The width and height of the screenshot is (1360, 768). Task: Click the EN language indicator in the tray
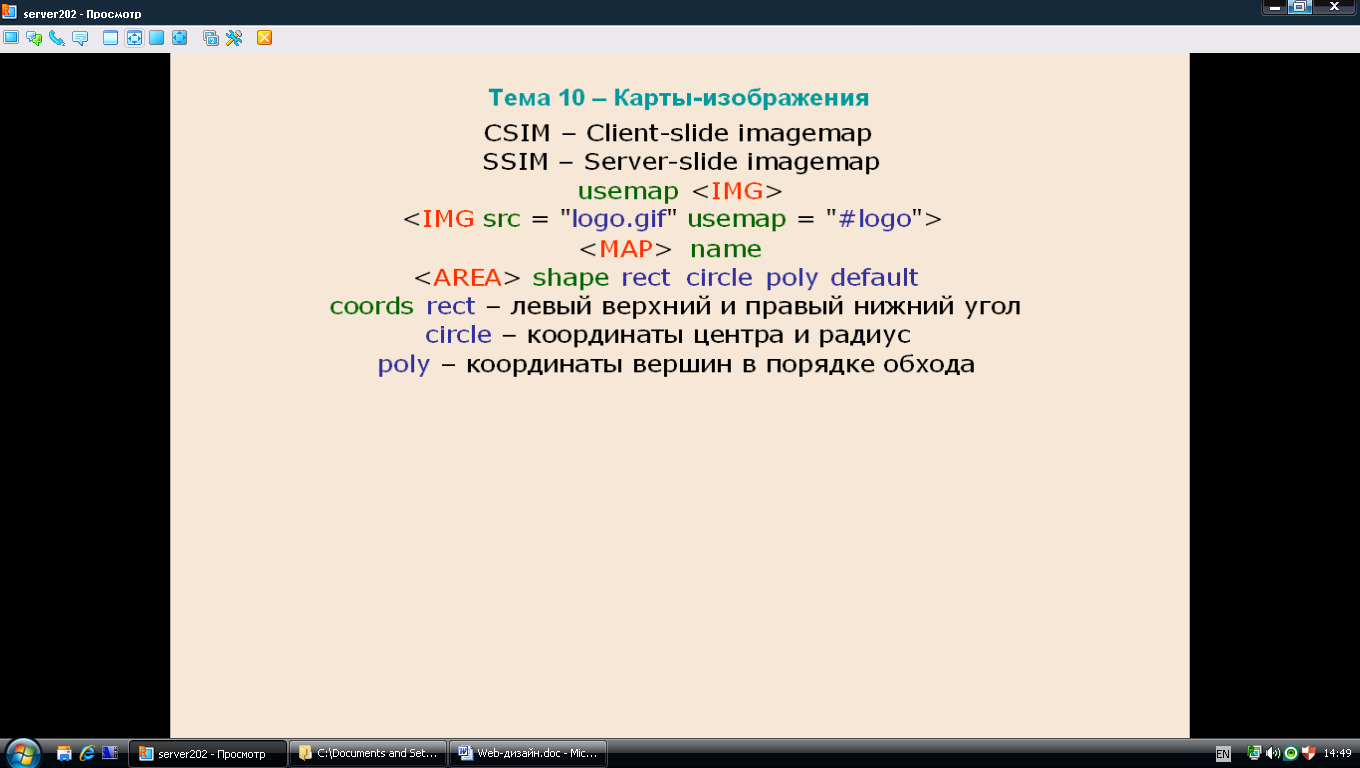(1223, 753)
